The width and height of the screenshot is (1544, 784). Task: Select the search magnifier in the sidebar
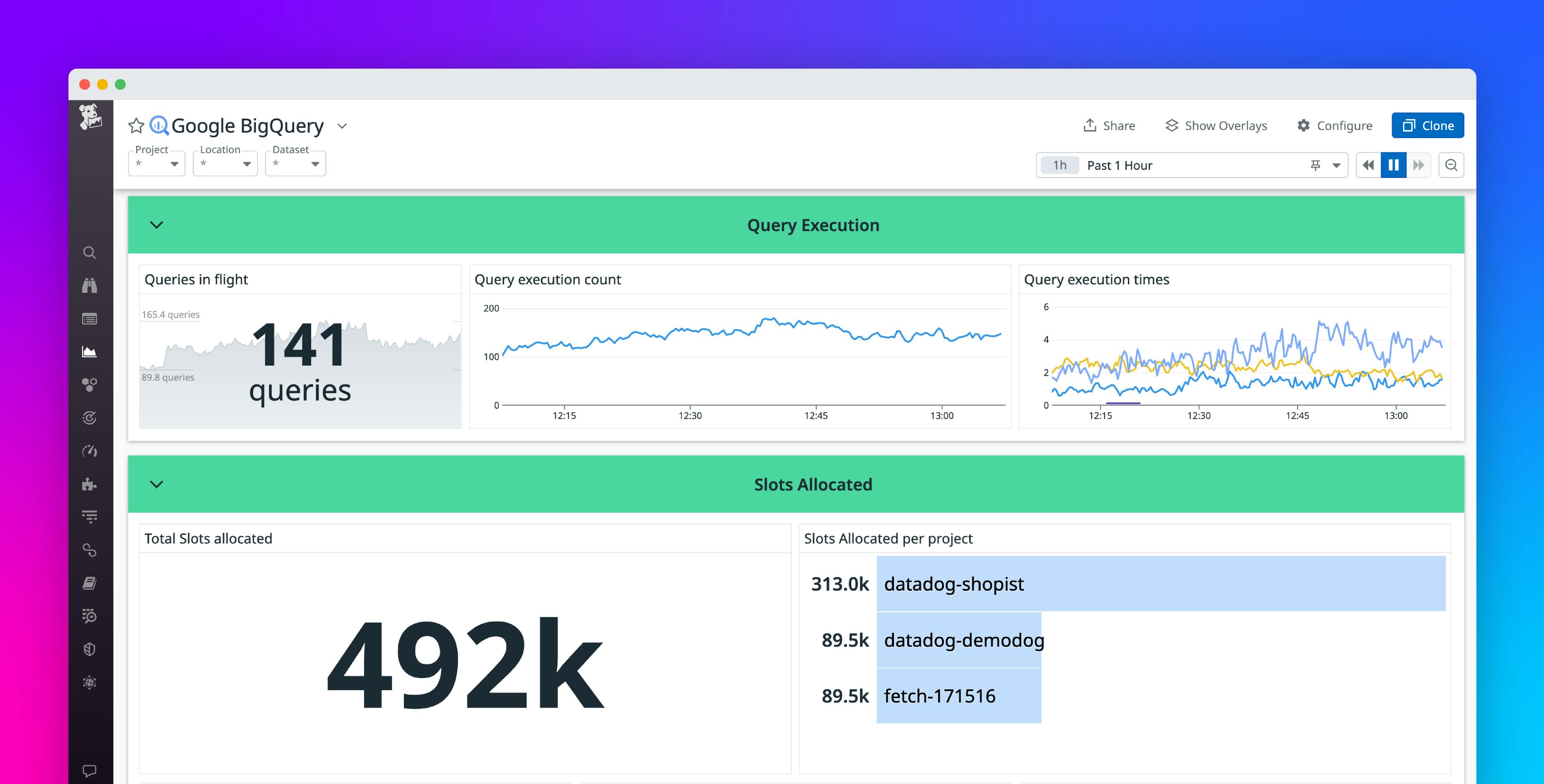(x=90, y=252)
